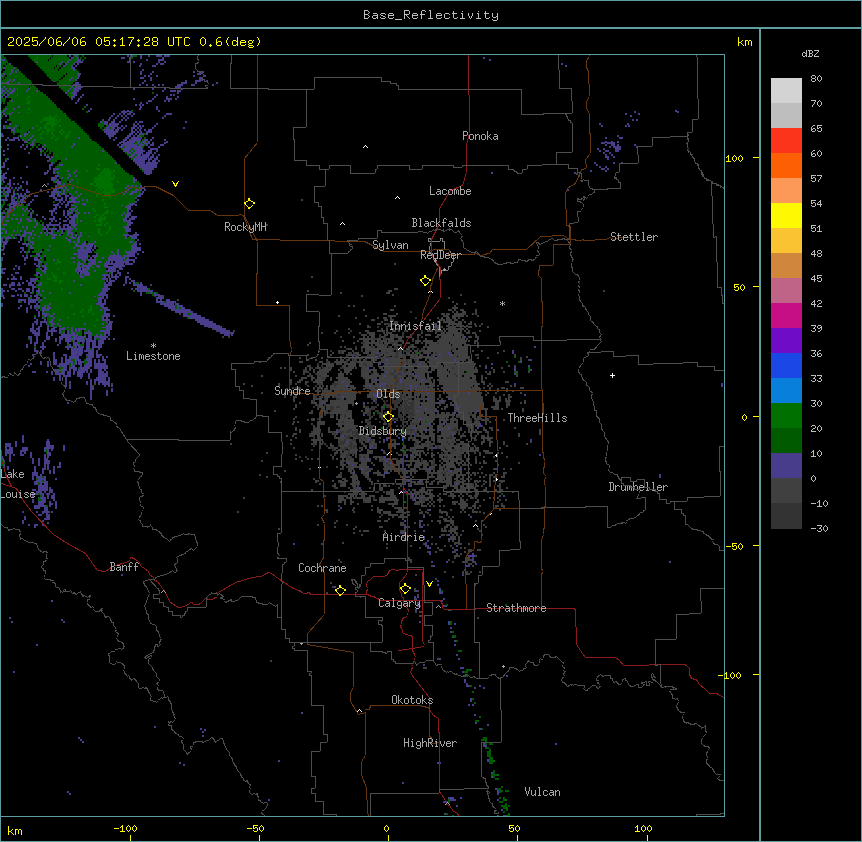Click the Lacombe city label
This screenshot has height=842, width=862.
(450, 191)
